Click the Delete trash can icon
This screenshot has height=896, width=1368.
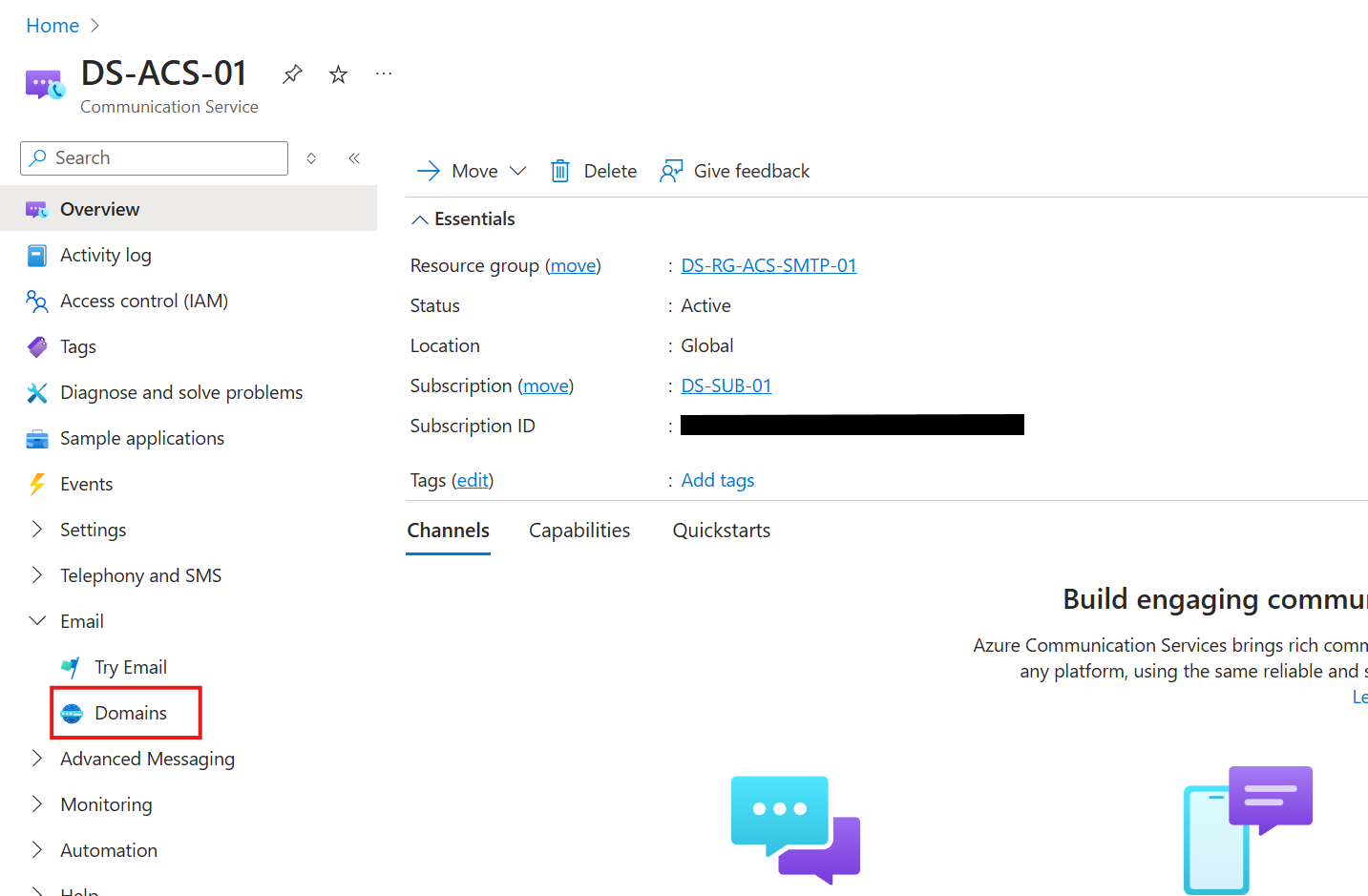click(x=560, y=171)
